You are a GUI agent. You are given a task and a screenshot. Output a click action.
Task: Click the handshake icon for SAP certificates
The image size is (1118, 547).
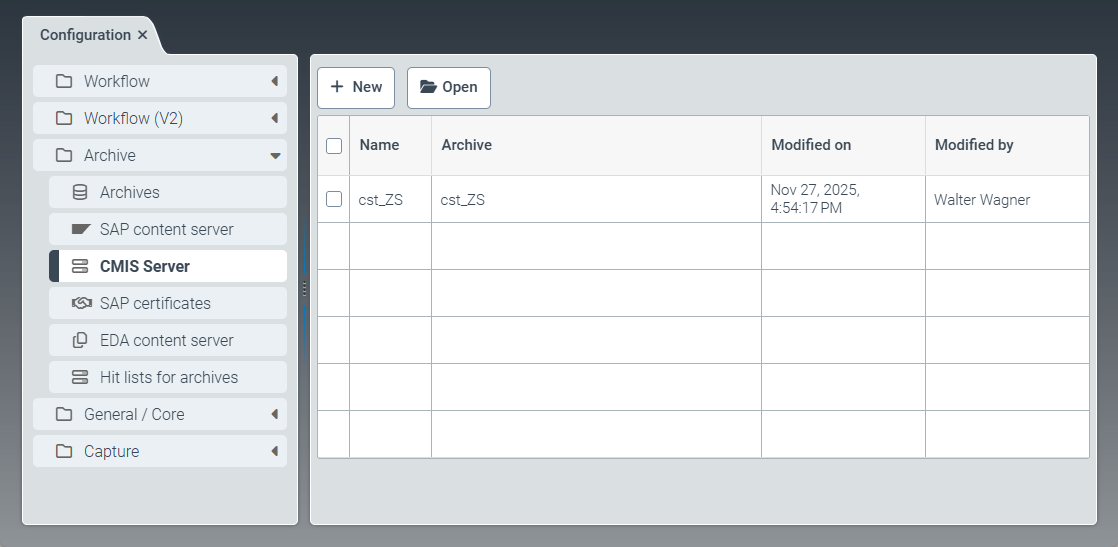(80, 303)
